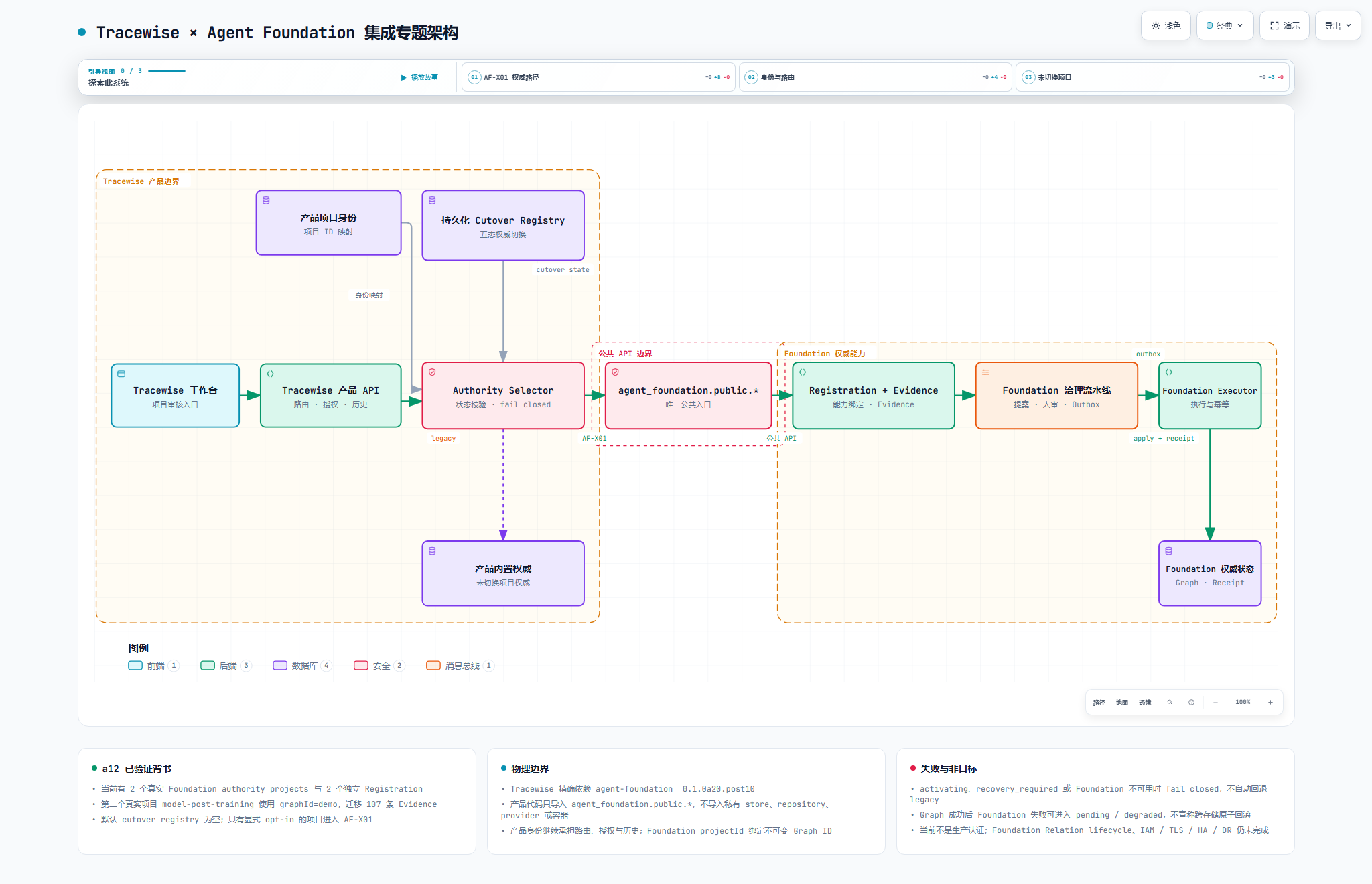The width and height of the screenshot is (1372, 884).
Task: Select the 02 身份与路由 step
Action: pyautogui.click(x=875, y=77)
